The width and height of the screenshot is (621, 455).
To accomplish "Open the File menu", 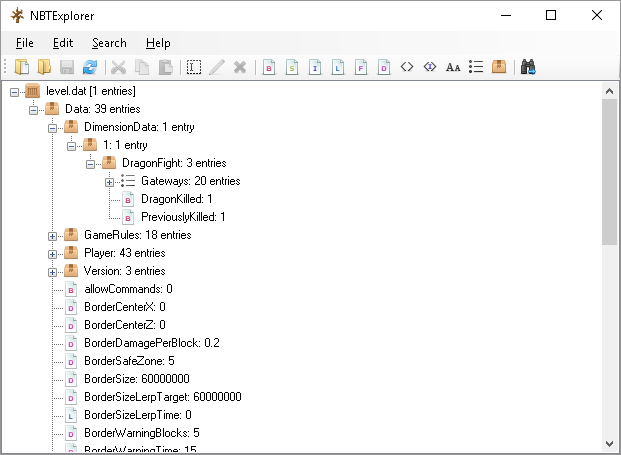I will coord(25,43).
